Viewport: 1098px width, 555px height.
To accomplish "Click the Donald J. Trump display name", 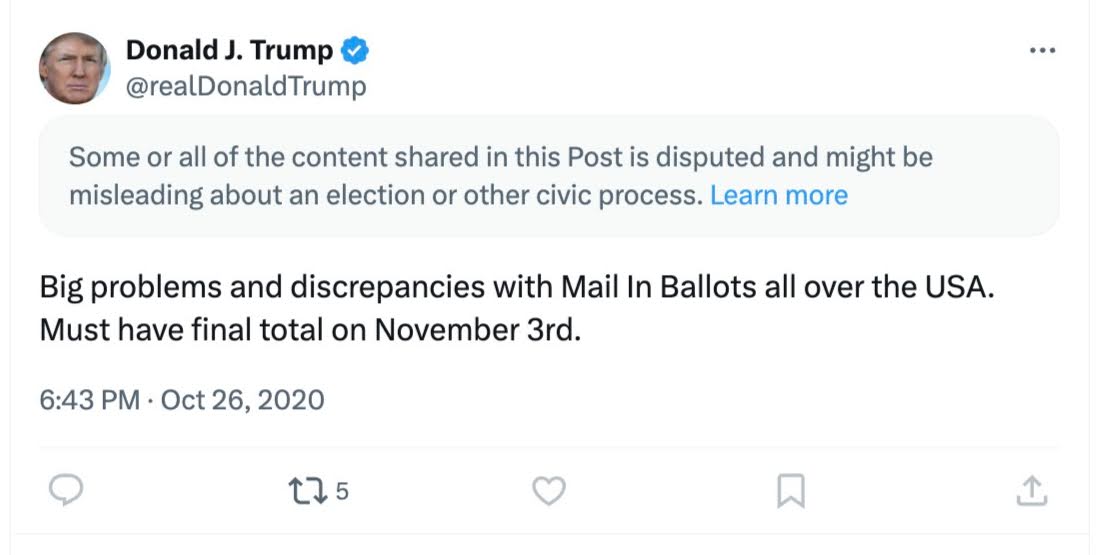I will tap(231, 49).
